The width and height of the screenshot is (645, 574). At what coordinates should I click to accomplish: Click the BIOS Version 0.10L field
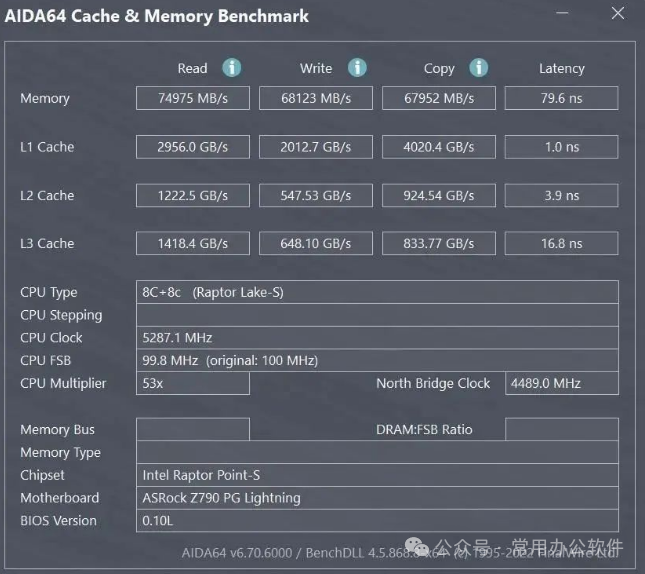[x=377, y=521]
